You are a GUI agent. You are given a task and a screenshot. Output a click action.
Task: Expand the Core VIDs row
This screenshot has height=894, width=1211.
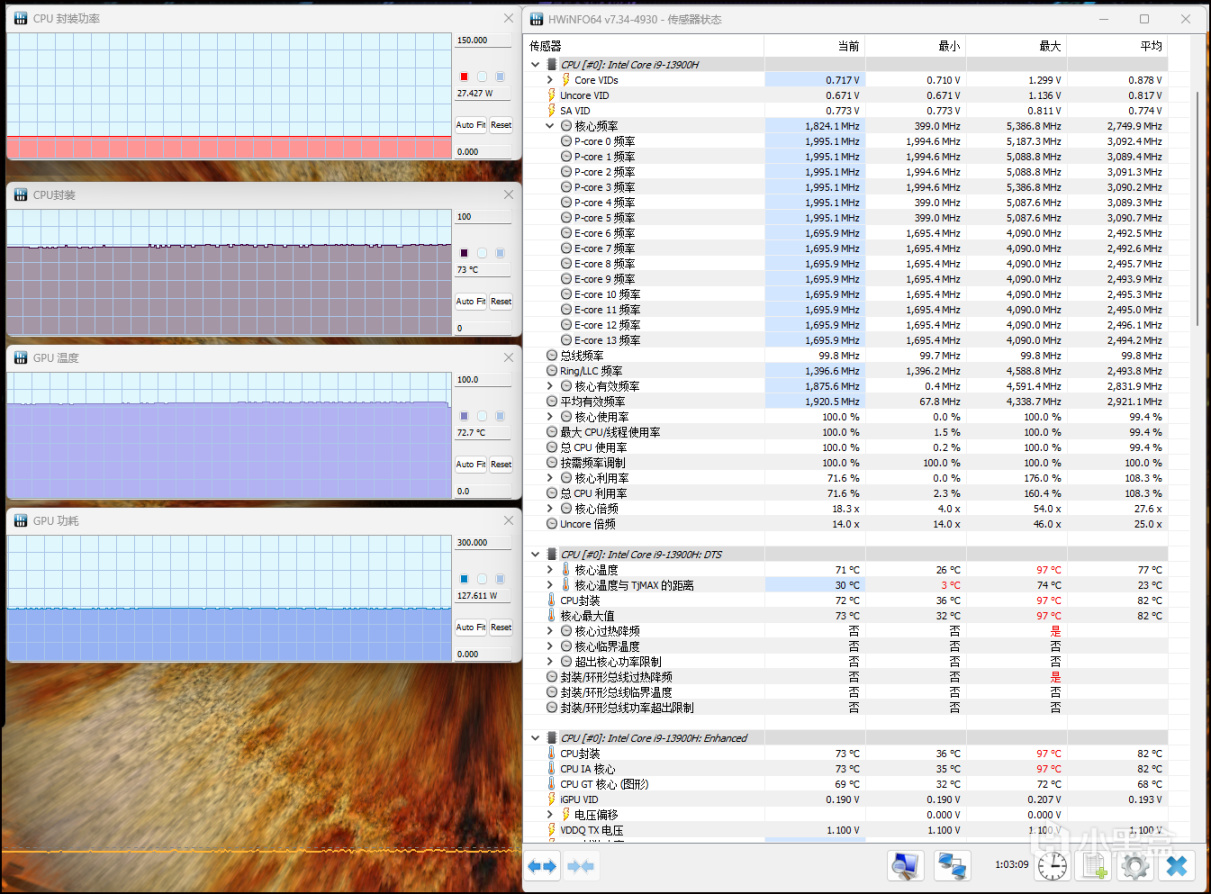(x=550, y=80)
